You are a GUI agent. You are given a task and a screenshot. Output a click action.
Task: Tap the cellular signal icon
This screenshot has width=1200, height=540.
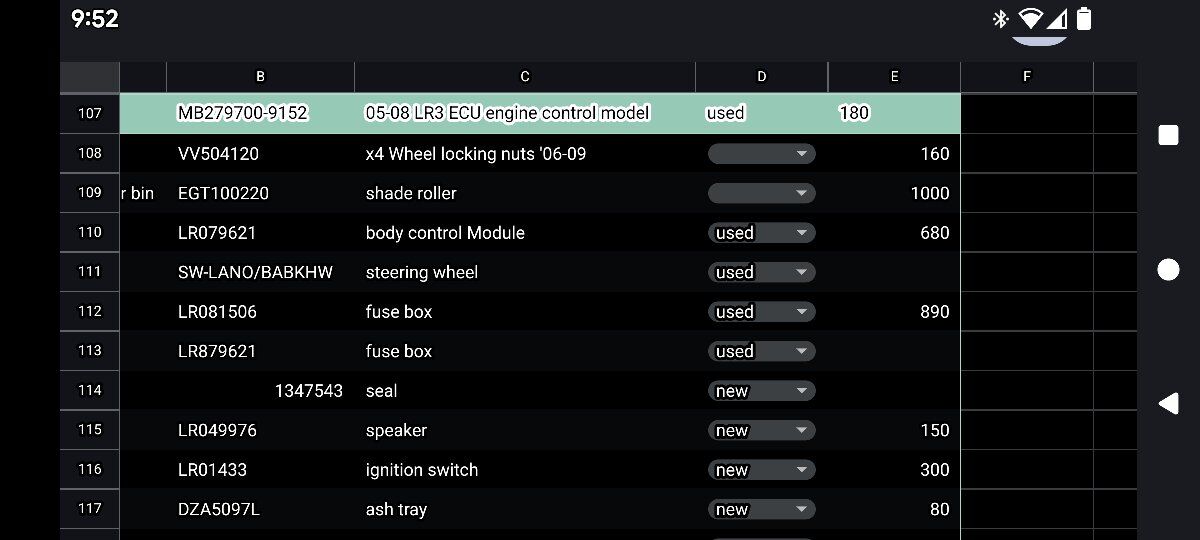pyautogui.click(x=1058, y=19)
